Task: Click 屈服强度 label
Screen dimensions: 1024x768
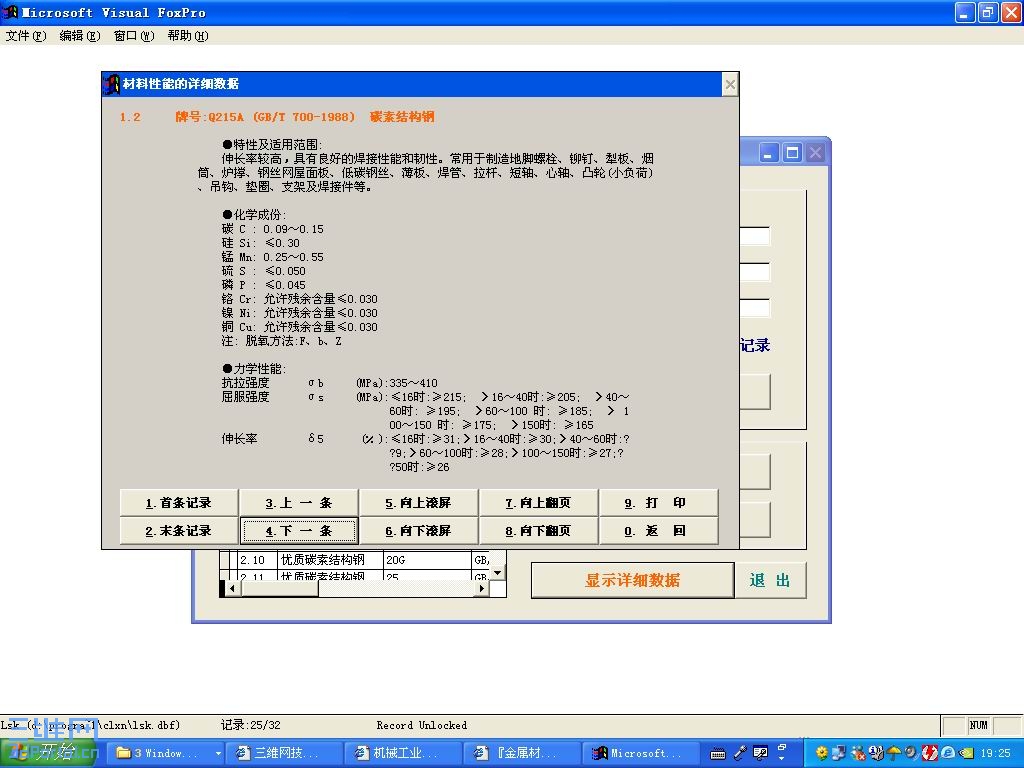Action: pyautogui.click(x=246, y=396)
